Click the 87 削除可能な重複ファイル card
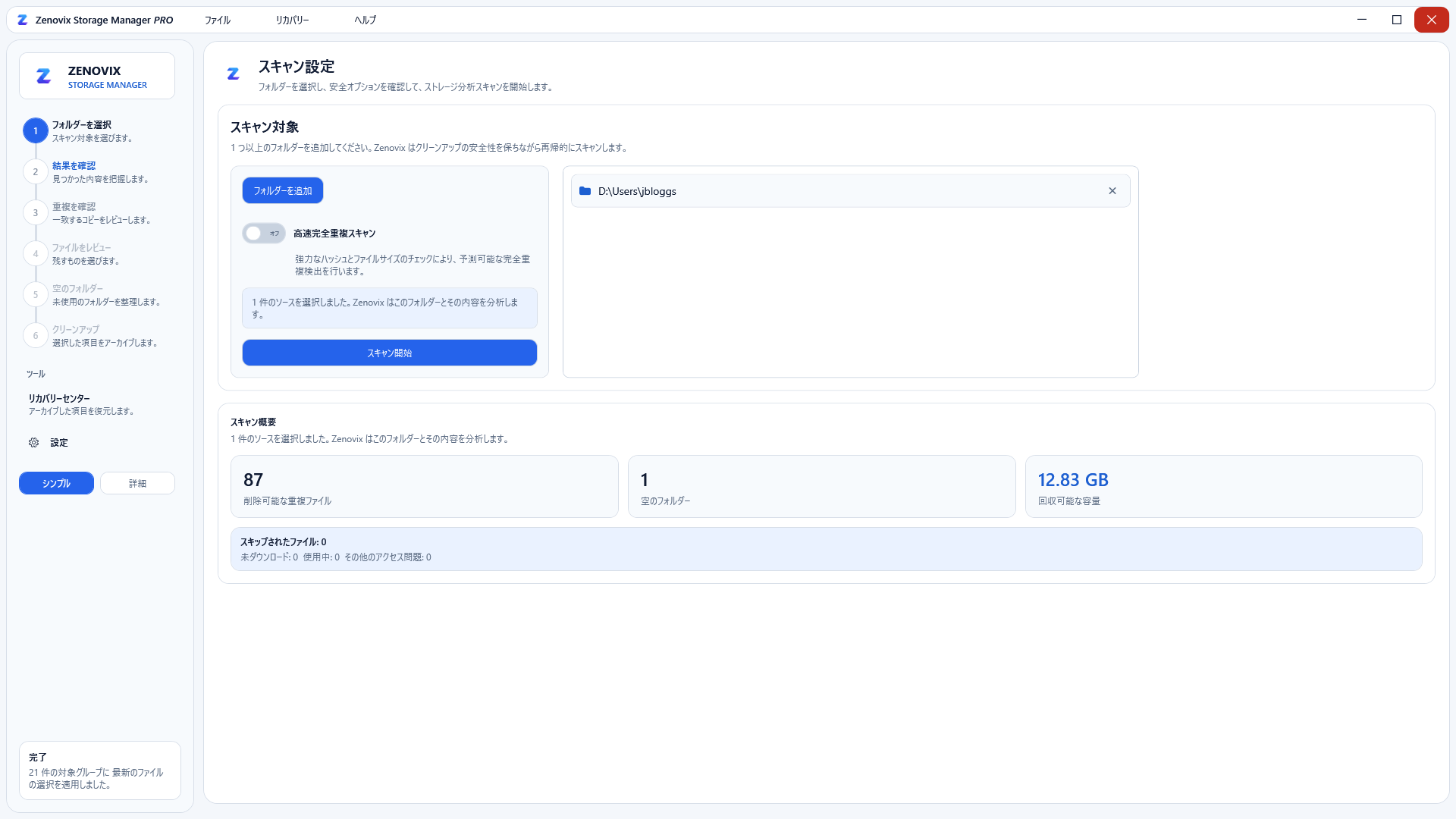Screen dimensions: 1456x819 pyautogui.click(x=425, y=487)
